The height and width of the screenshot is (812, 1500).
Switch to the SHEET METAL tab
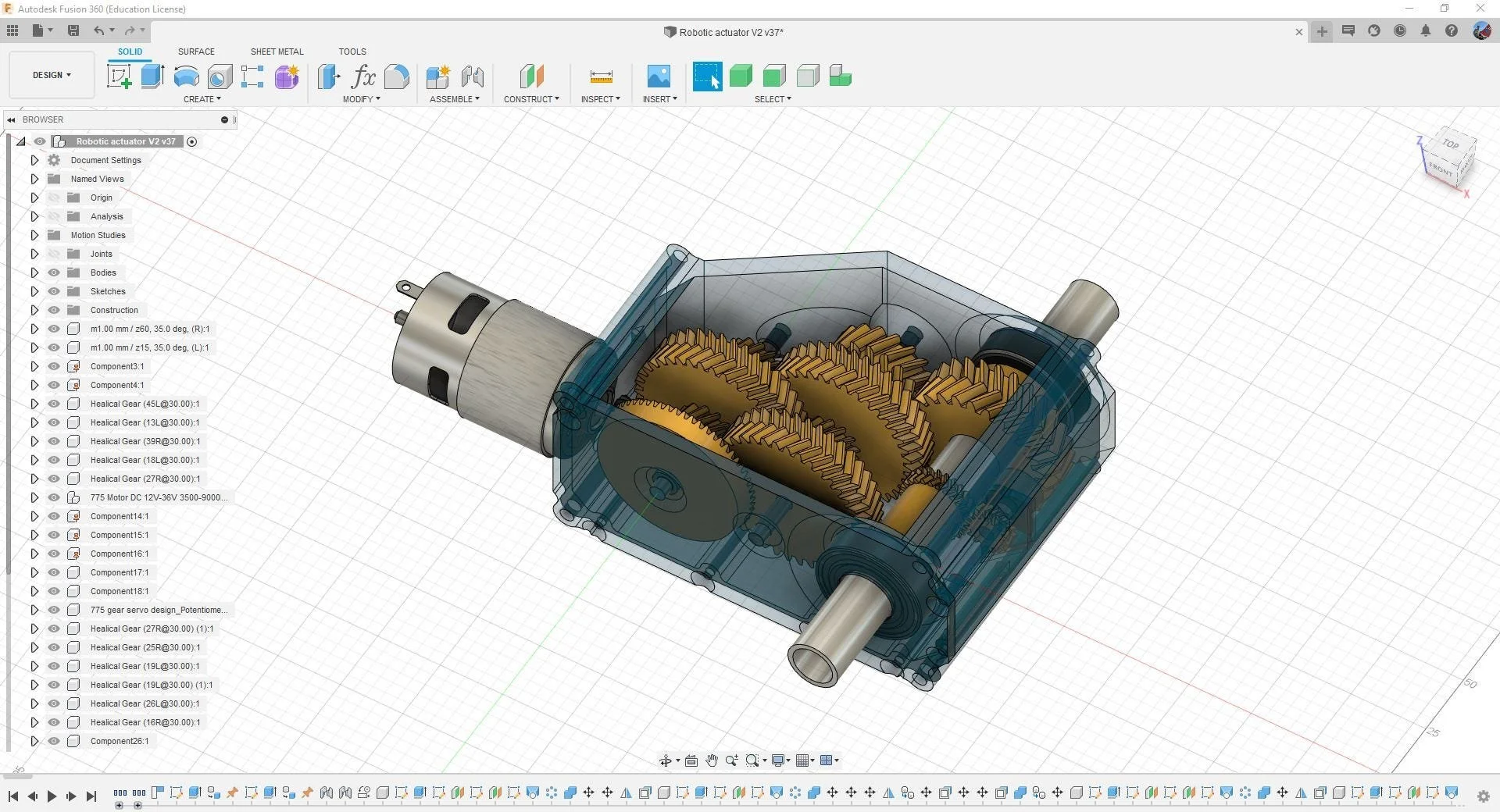click(277, 52)
